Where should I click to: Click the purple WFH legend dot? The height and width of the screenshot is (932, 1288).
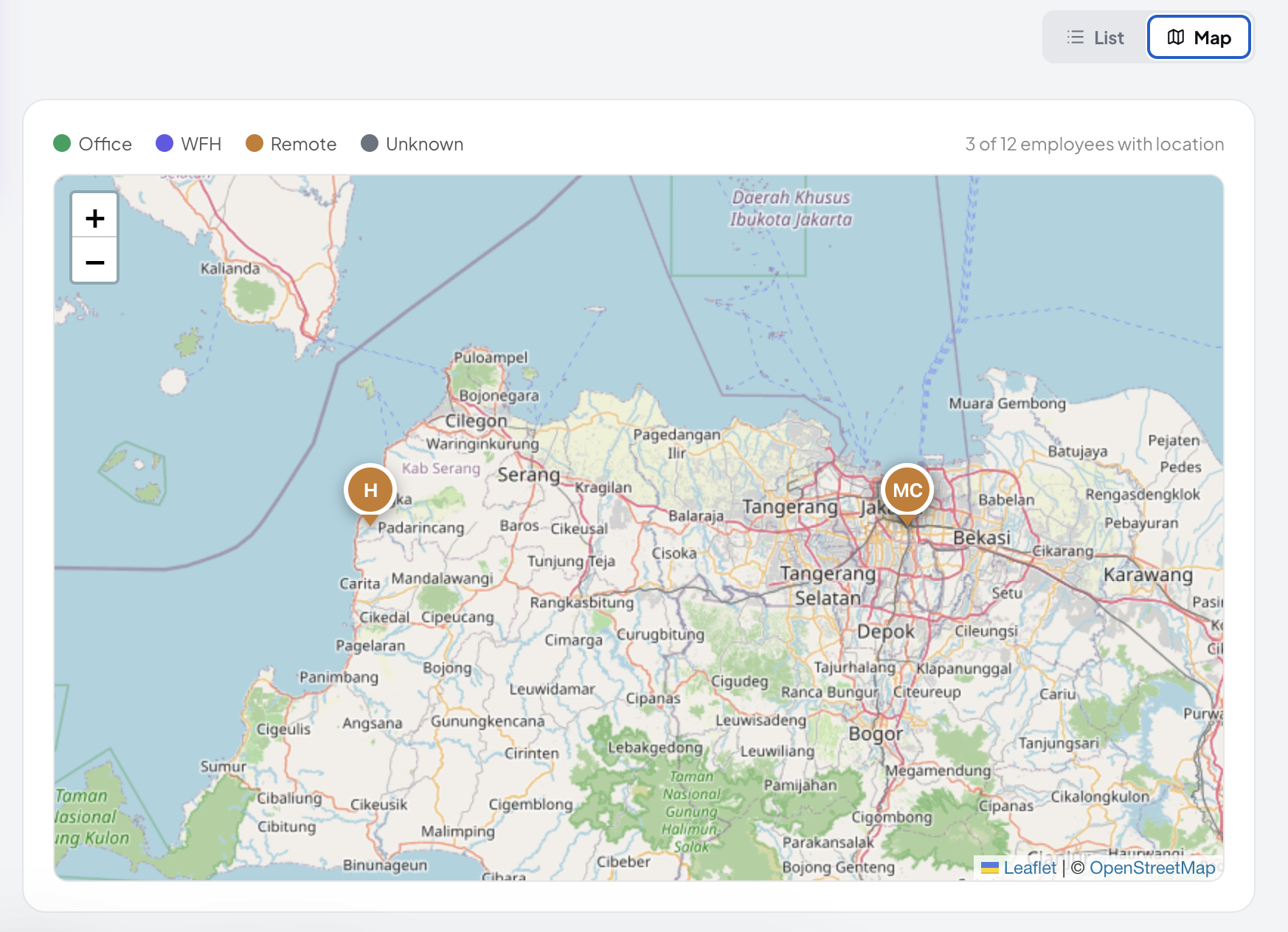pyautogui.click(x=165, y=143)
